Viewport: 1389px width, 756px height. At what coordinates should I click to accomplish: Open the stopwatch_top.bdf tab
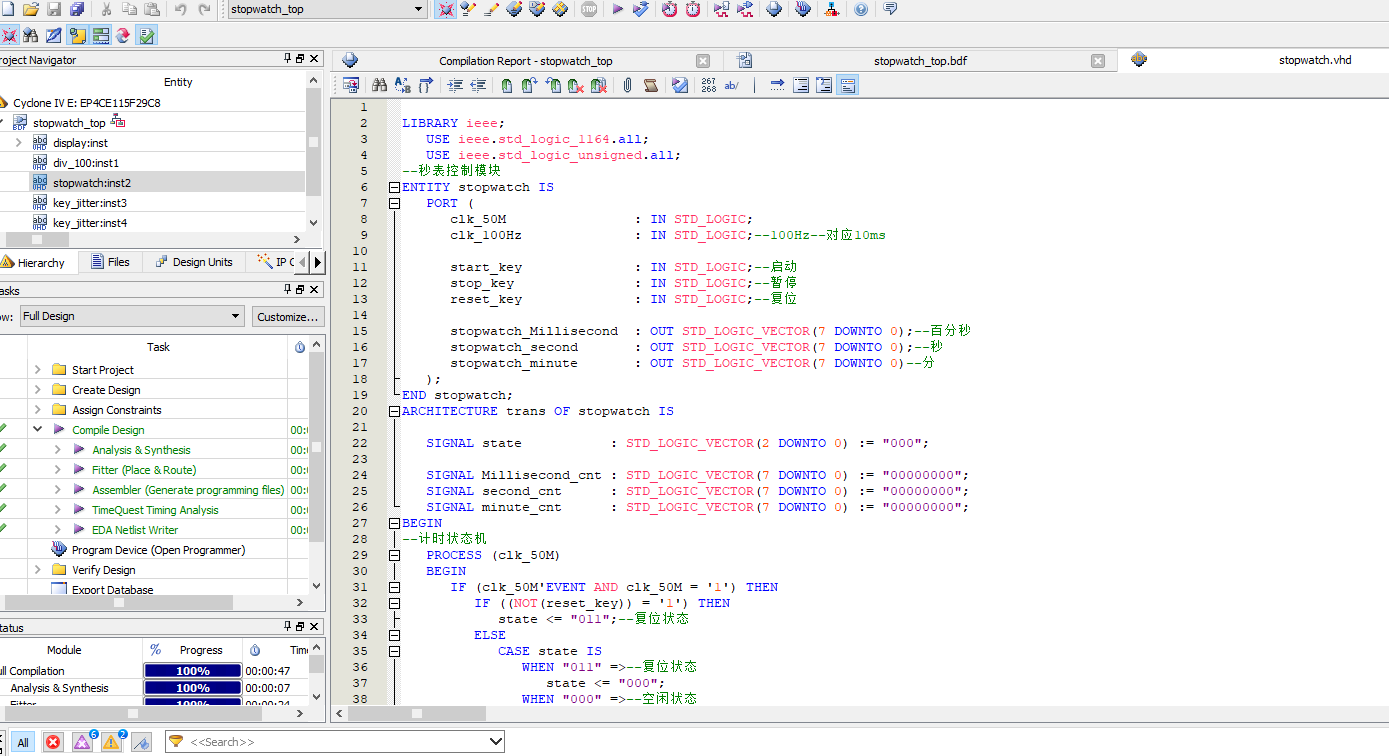click(920, 61)
